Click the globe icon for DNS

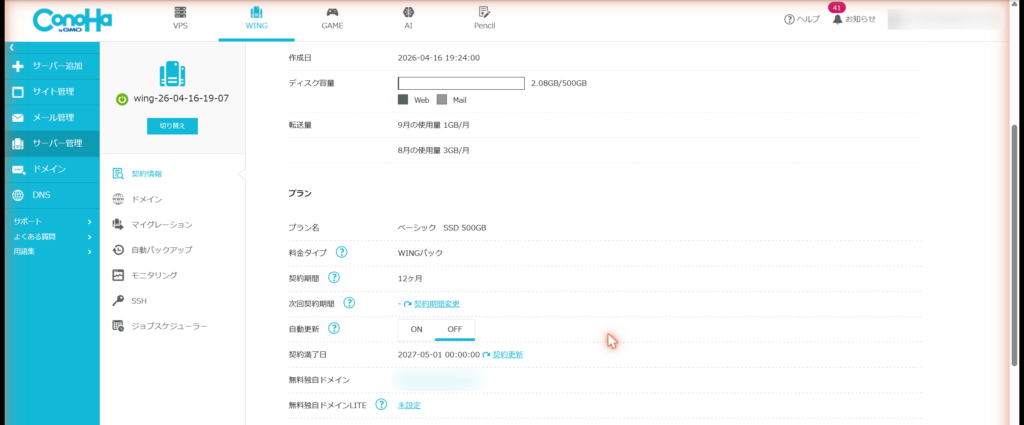pos(18,195)
